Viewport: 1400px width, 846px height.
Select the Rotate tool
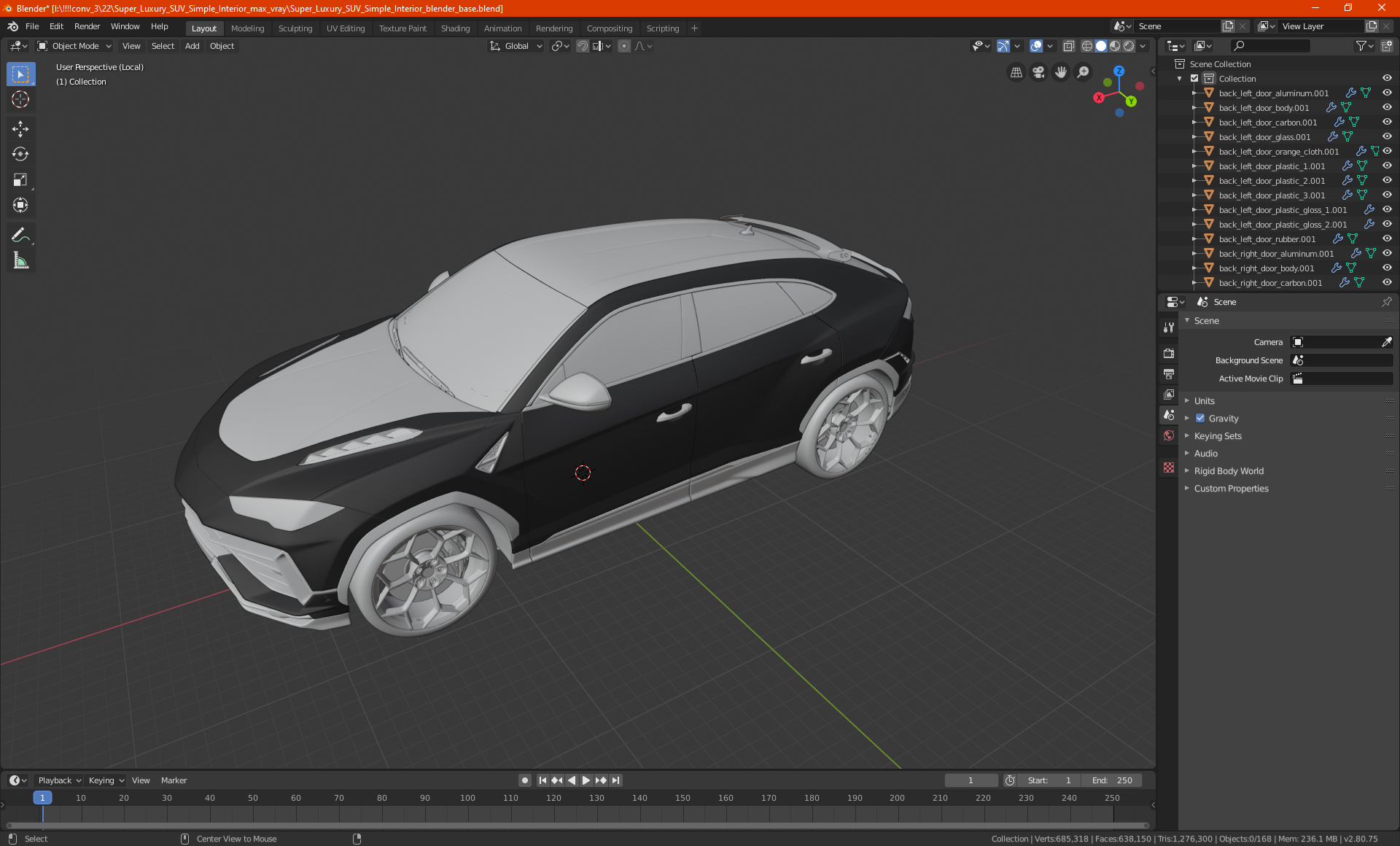click(20, 155)
